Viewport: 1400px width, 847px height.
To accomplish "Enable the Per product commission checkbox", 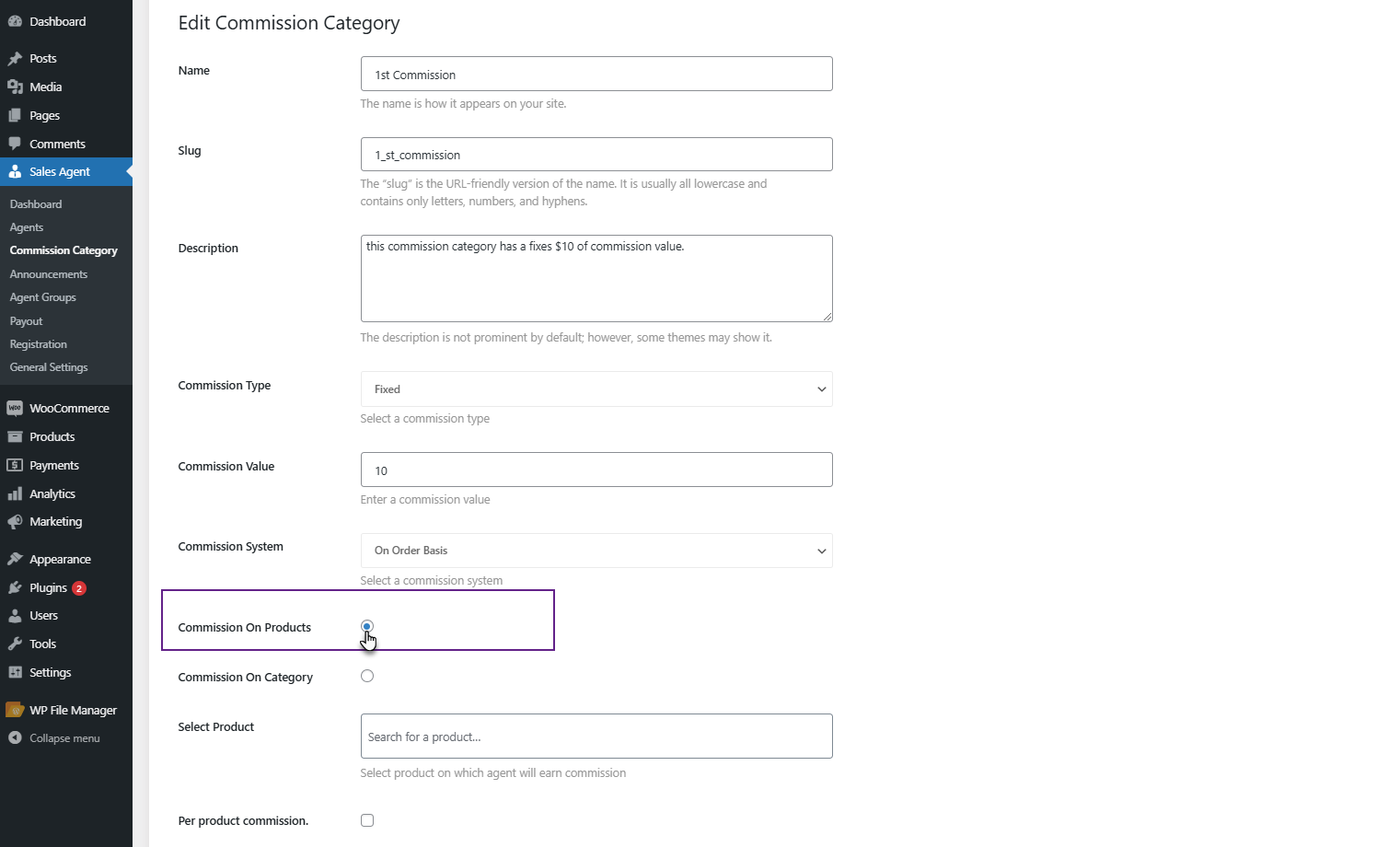I will coord(367,820).
